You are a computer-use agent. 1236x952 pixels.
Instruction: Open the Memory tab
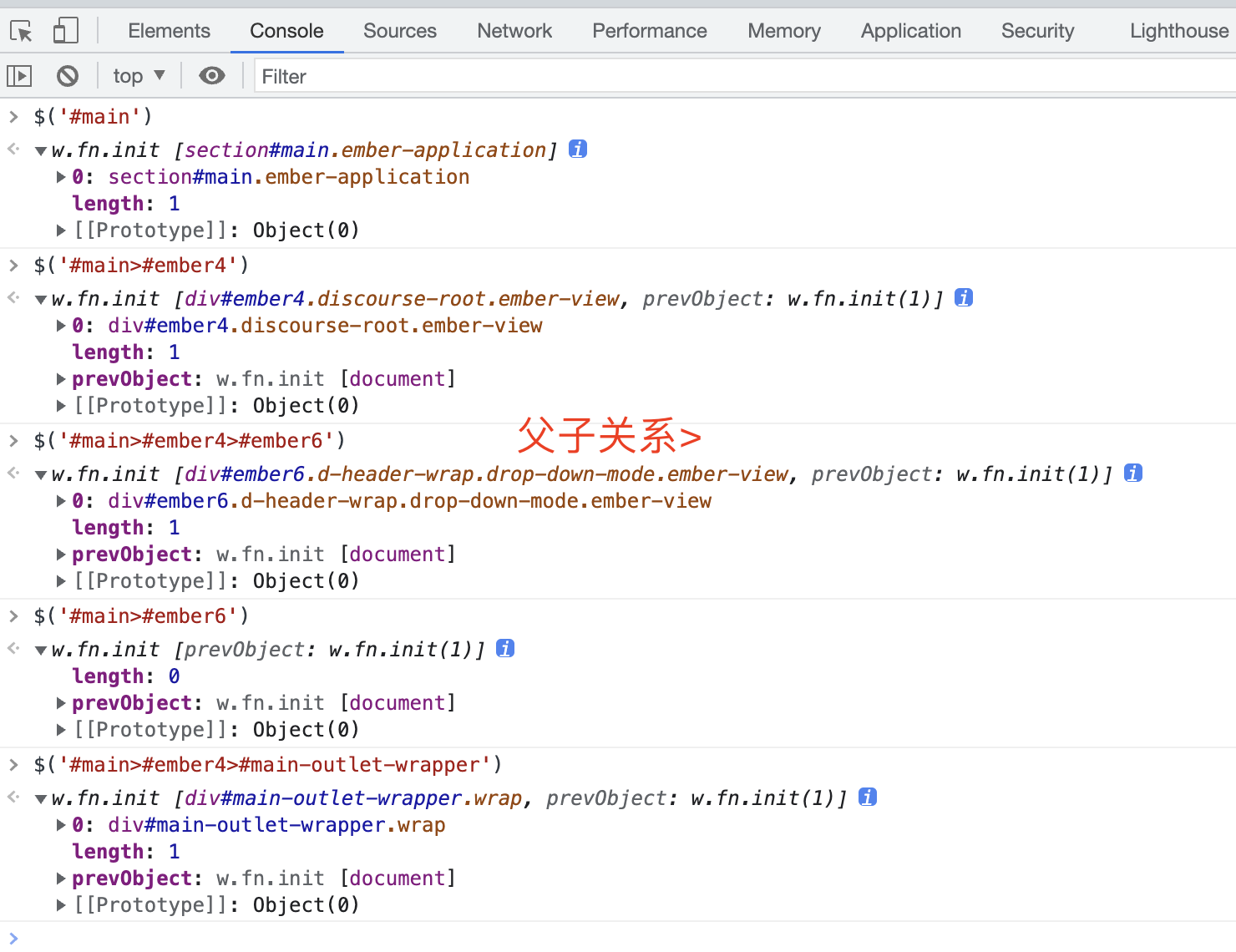(784, 31)
